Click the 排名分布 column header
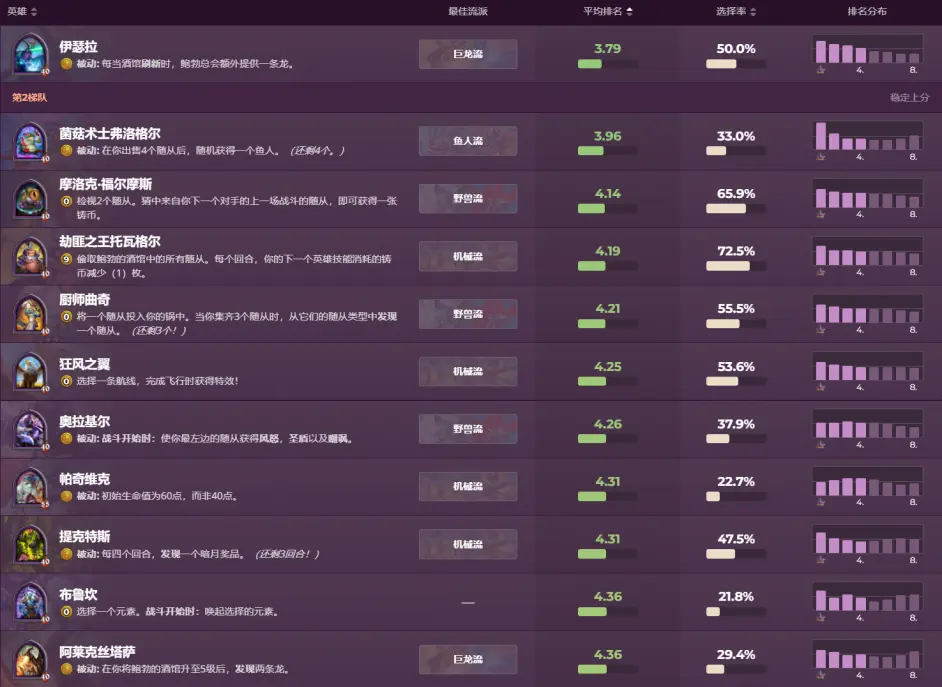 (x=866, y=12)
